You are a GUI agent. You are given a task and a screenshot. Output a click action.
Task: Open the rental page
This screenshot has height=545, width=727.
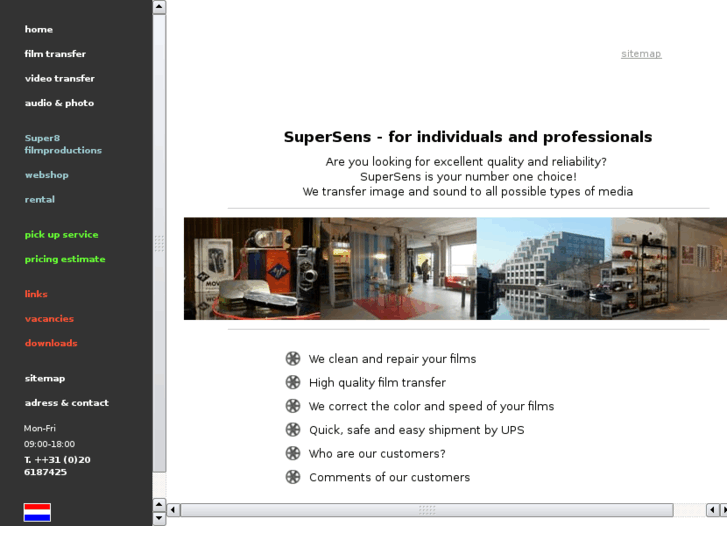tap(39, 199)
